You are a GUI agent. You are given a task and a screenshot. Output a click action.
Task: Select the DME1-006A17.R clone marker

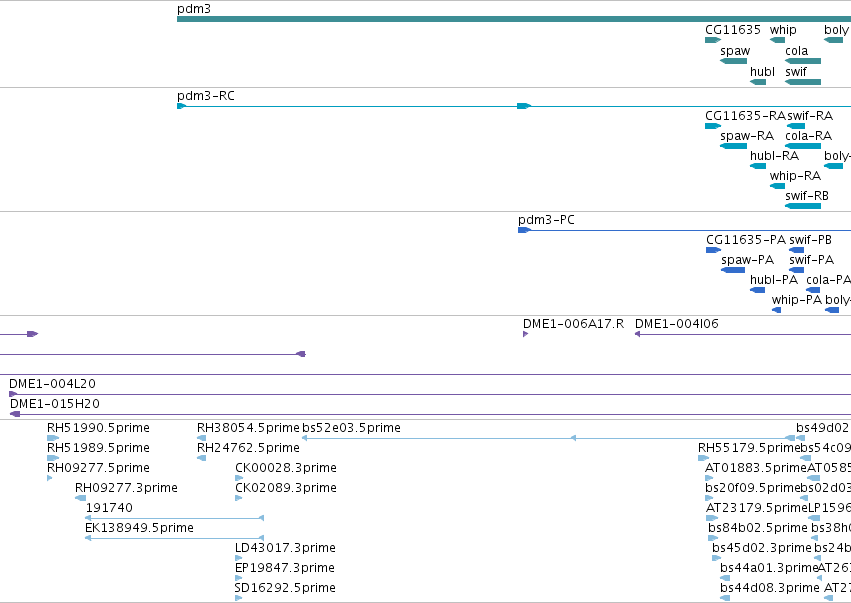pos(525,334)
